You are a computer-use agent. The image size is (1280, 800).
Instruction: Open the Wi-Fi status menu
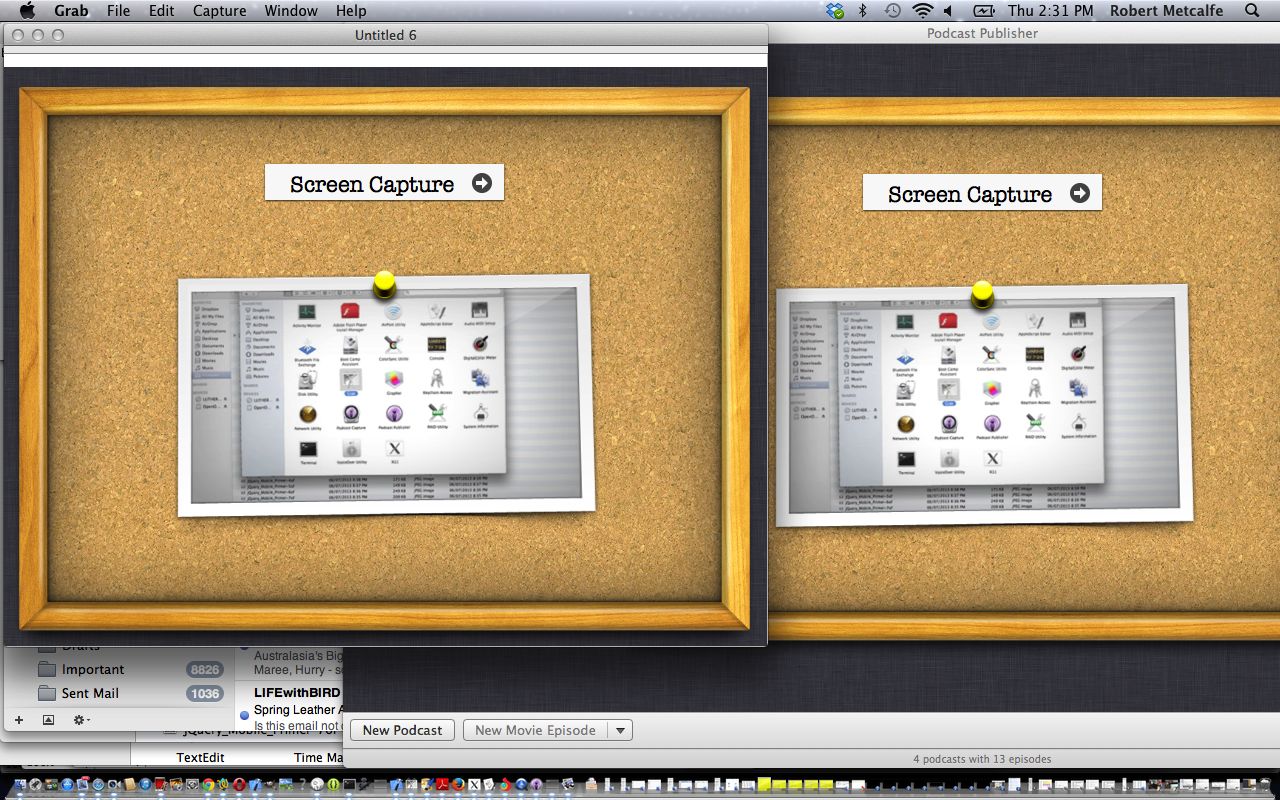click(x=922, y=11)
